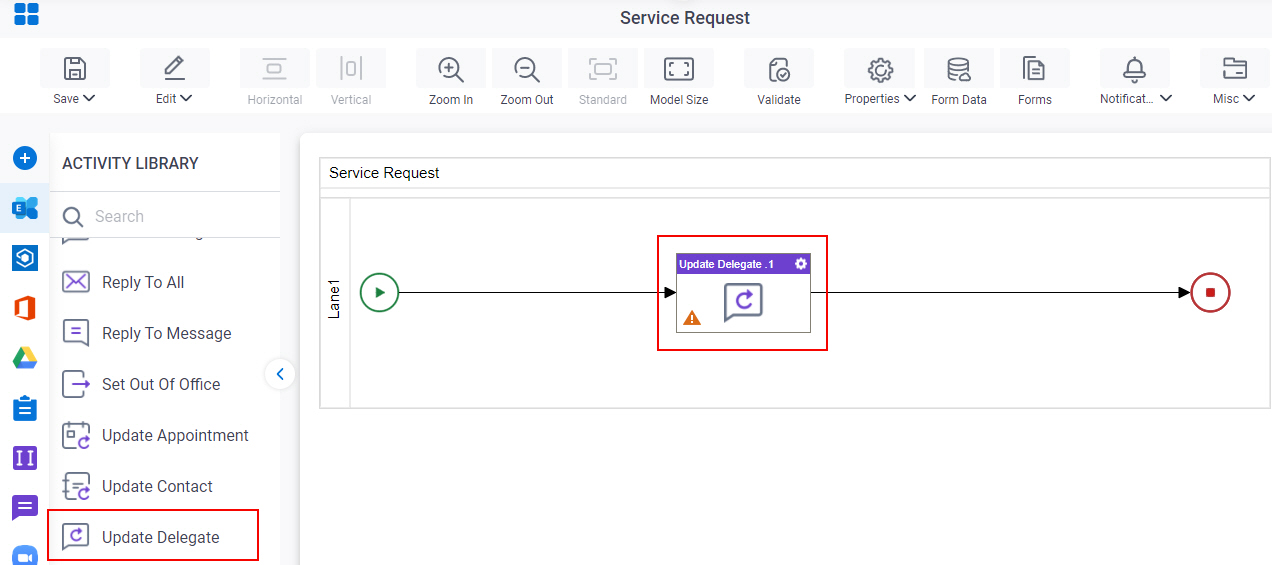Click the Forms document icon

tap(1034, 69)
